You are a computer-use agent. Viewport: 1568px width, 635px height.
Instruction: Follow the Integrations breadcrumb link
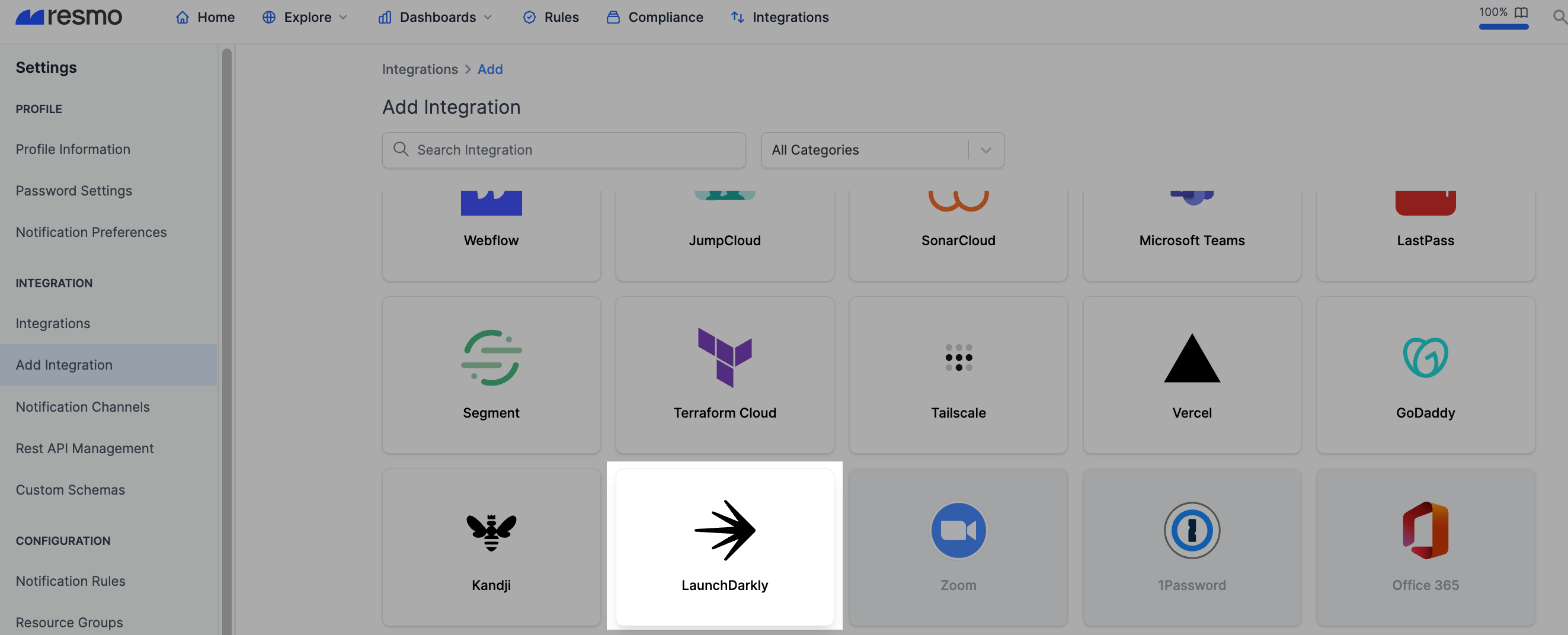420,69
